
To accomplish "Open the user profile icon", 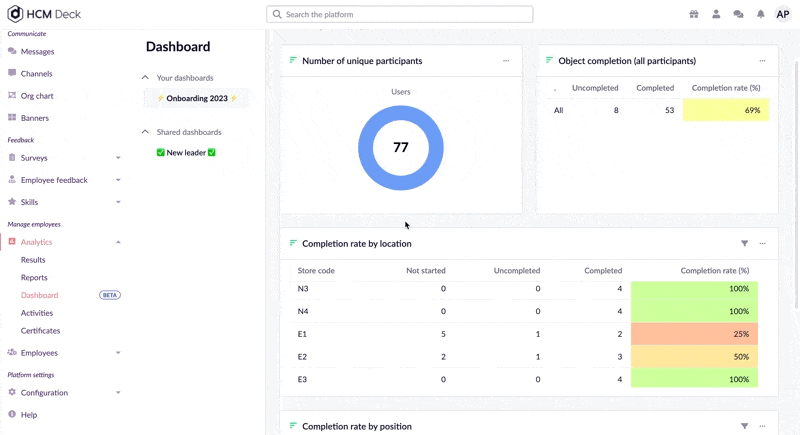I will [x=716, y=14].
